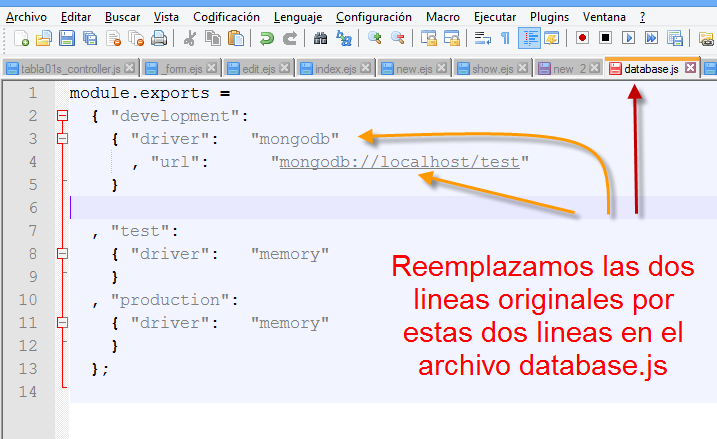Click the Close All documents icon
Viewport: 717px width, 439px height.
[x=136, y=38]
